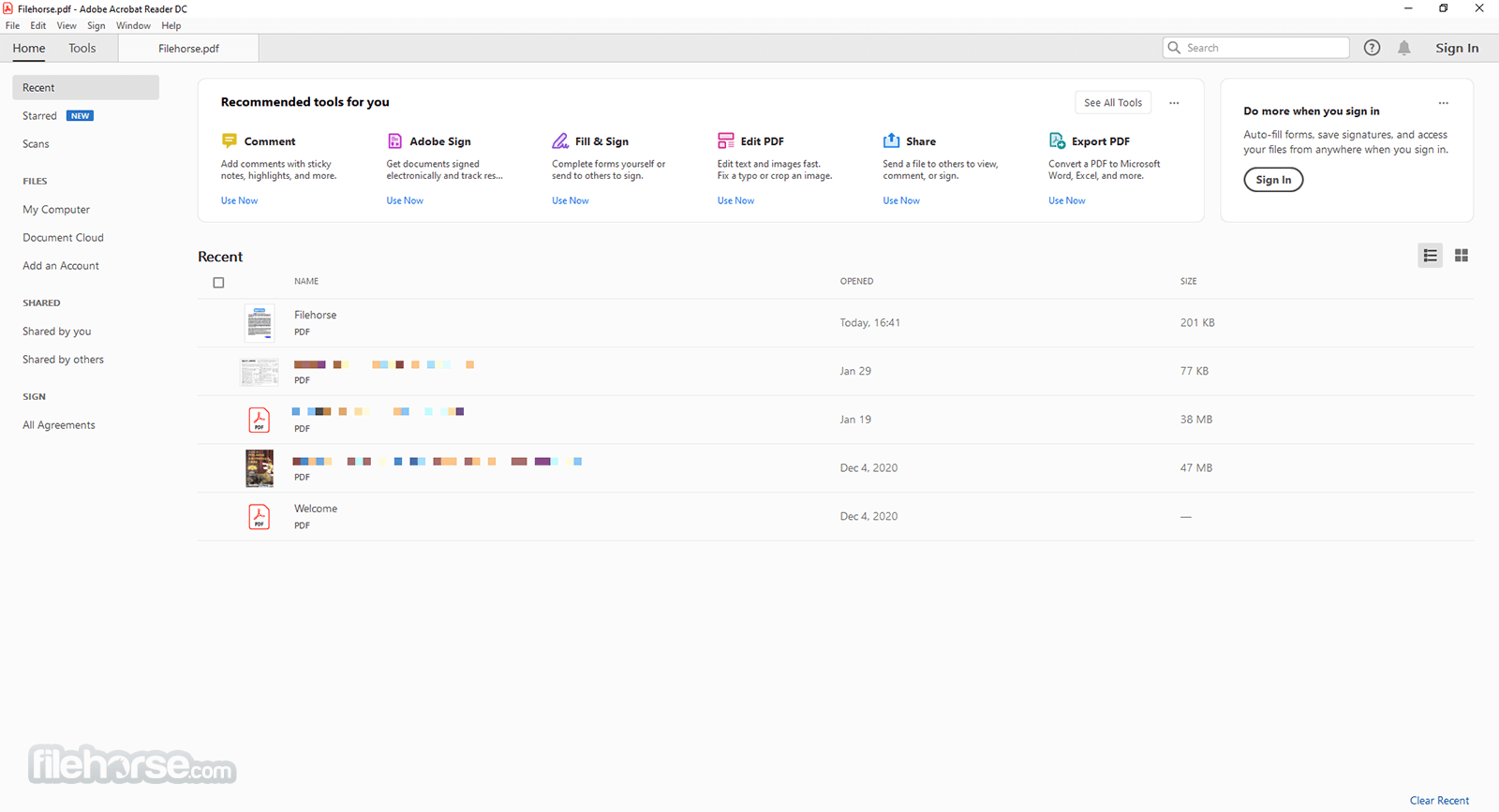
Task: Click thumbnail of the 47 MB file
Action: [260, 468]
